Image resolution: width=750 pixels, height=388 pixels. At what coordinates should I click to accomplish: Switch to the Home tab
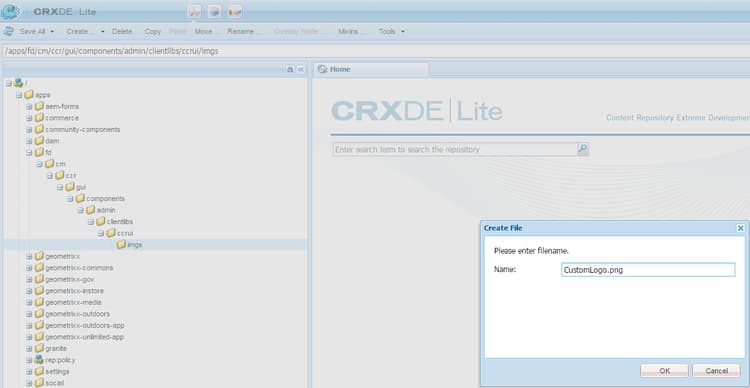pos(371,69)
